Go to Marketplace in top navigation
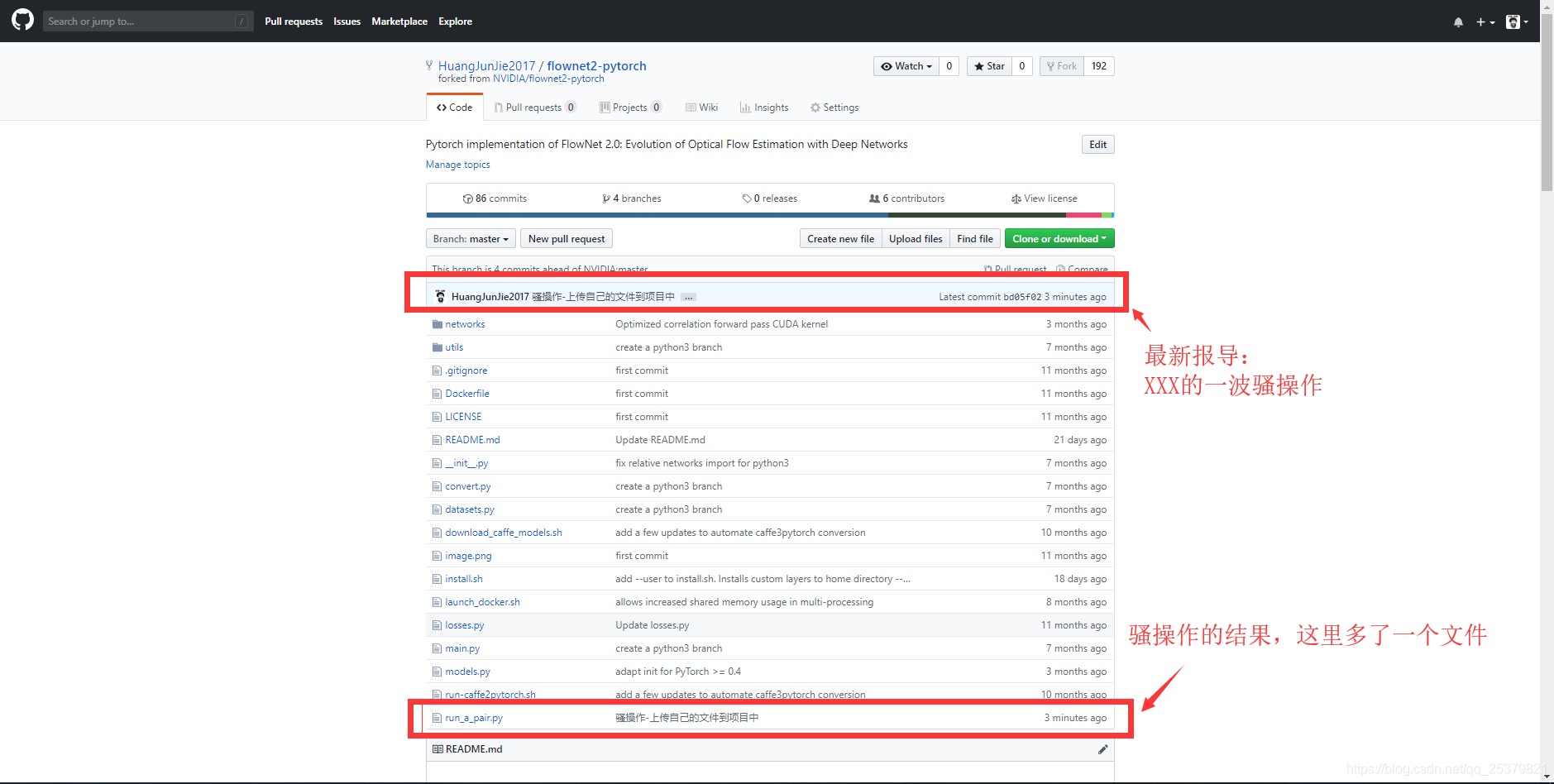The height and width of the screenshot is (784, 1554). pyautogui.click(x=399, y=22)
